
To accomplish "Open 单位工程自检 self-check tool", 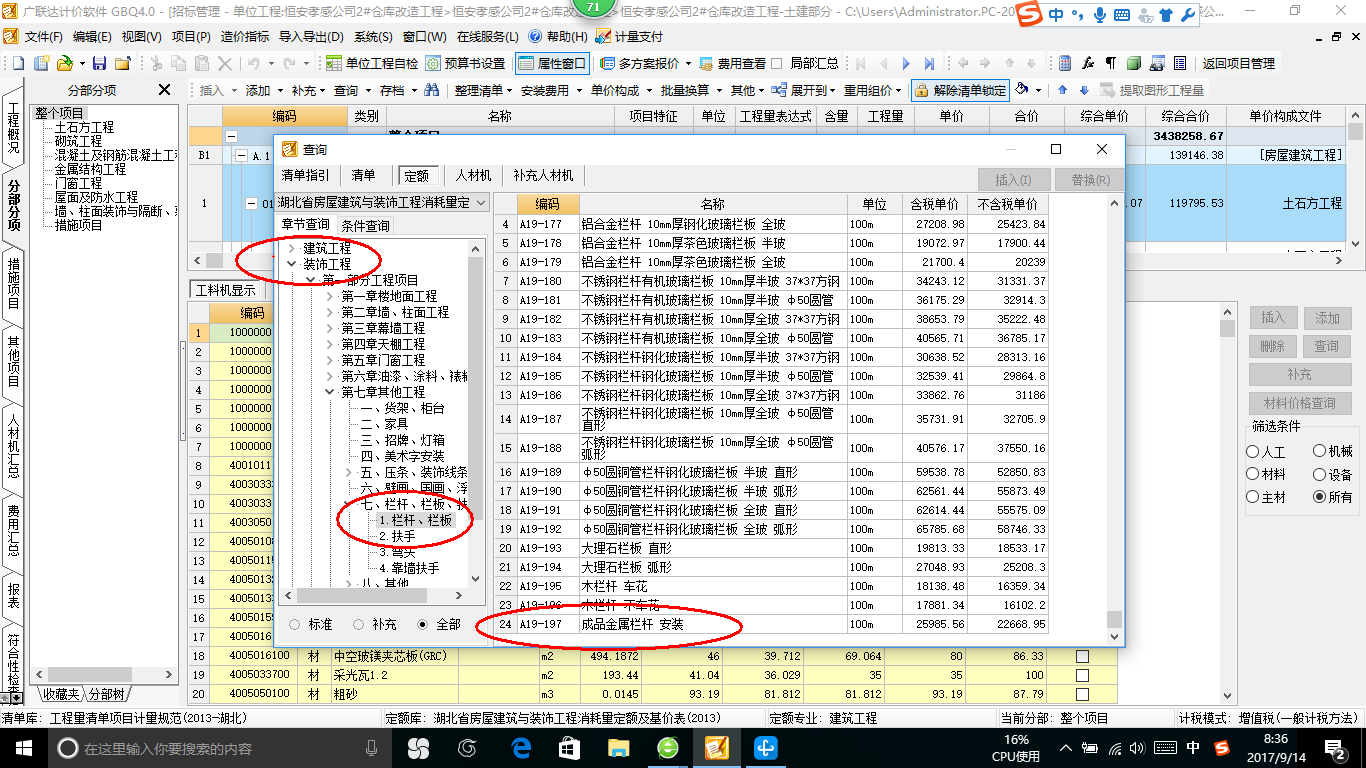I will (372, 63).
